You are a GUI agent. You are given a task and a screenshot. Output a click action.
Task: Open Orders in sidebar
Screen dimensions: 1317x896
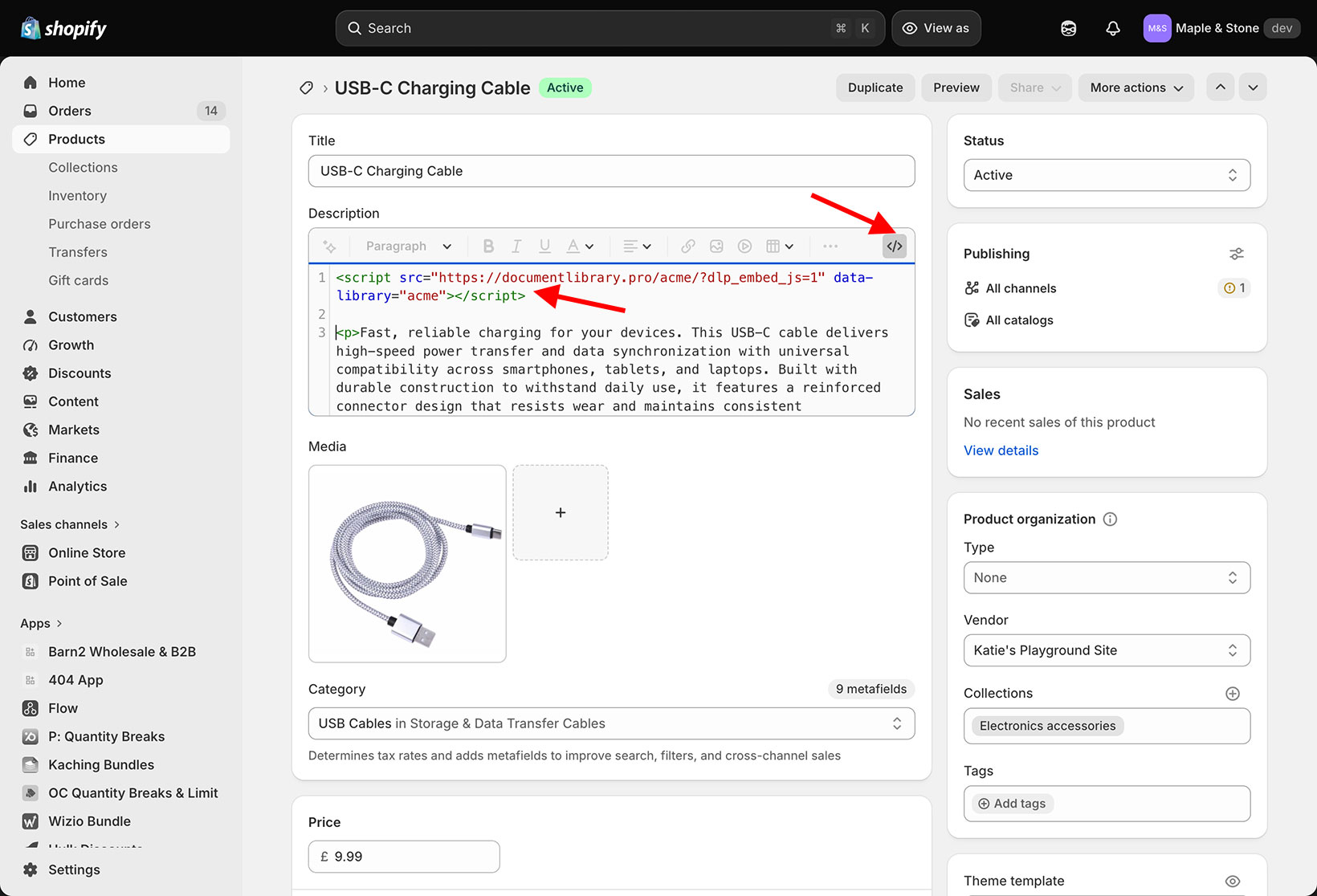point(120,111)
